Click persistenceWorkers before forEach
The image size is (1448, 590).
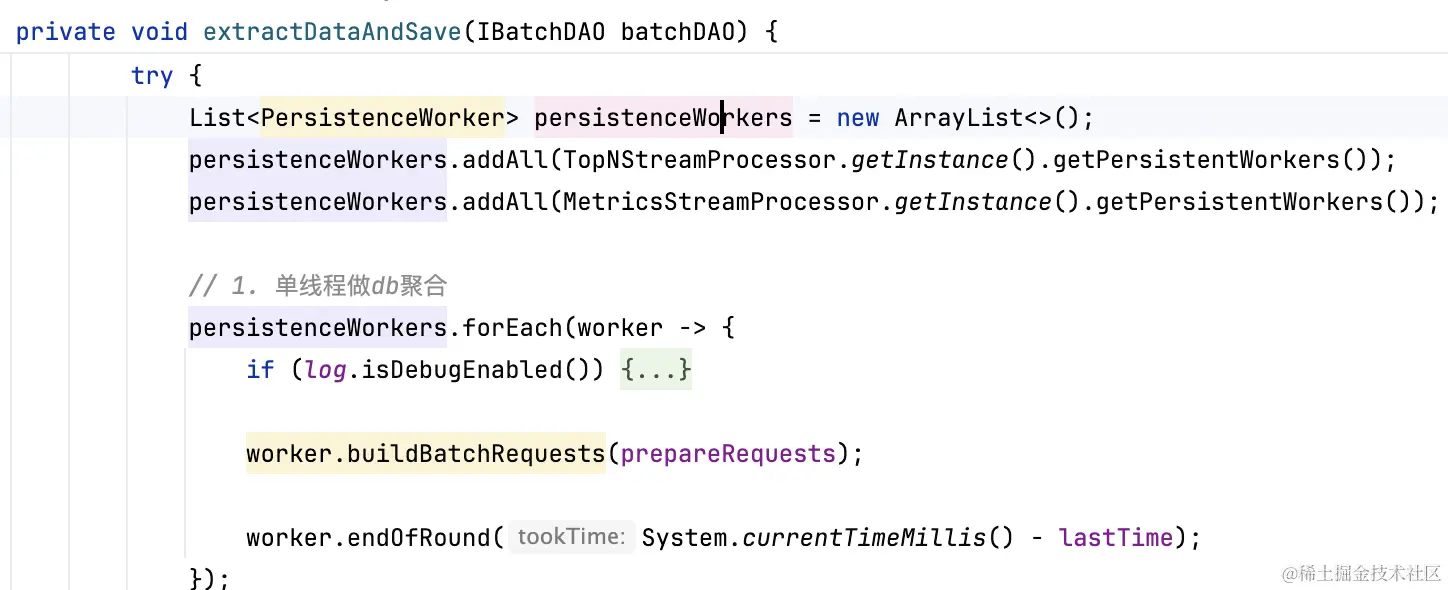point(318,328)
